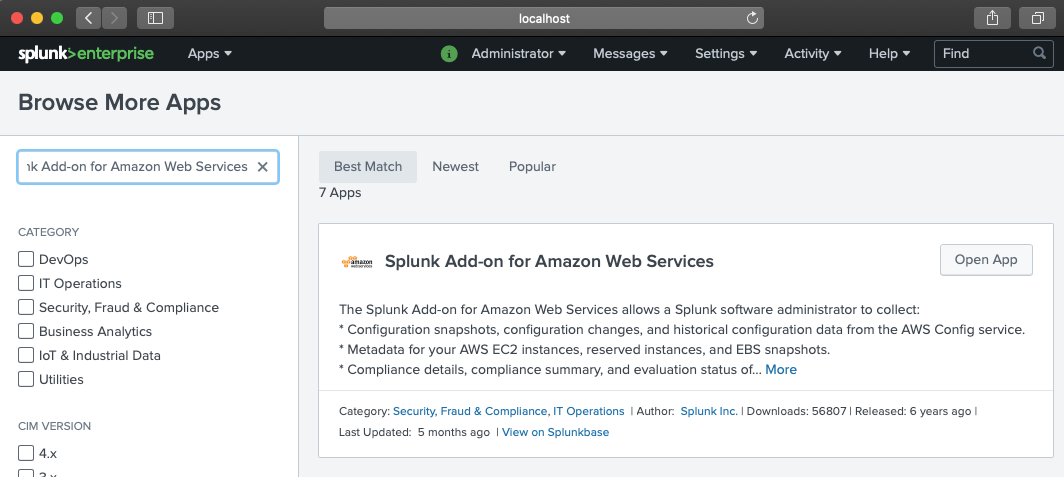Go back with browser back arrow

88,18
